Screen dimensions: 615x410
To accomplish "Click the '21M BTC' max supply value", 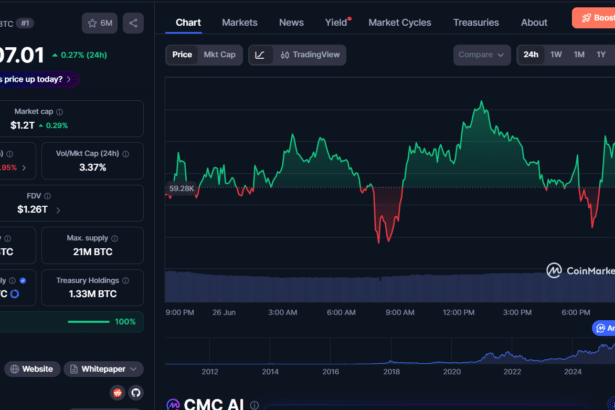I will [x=93, y=252].
